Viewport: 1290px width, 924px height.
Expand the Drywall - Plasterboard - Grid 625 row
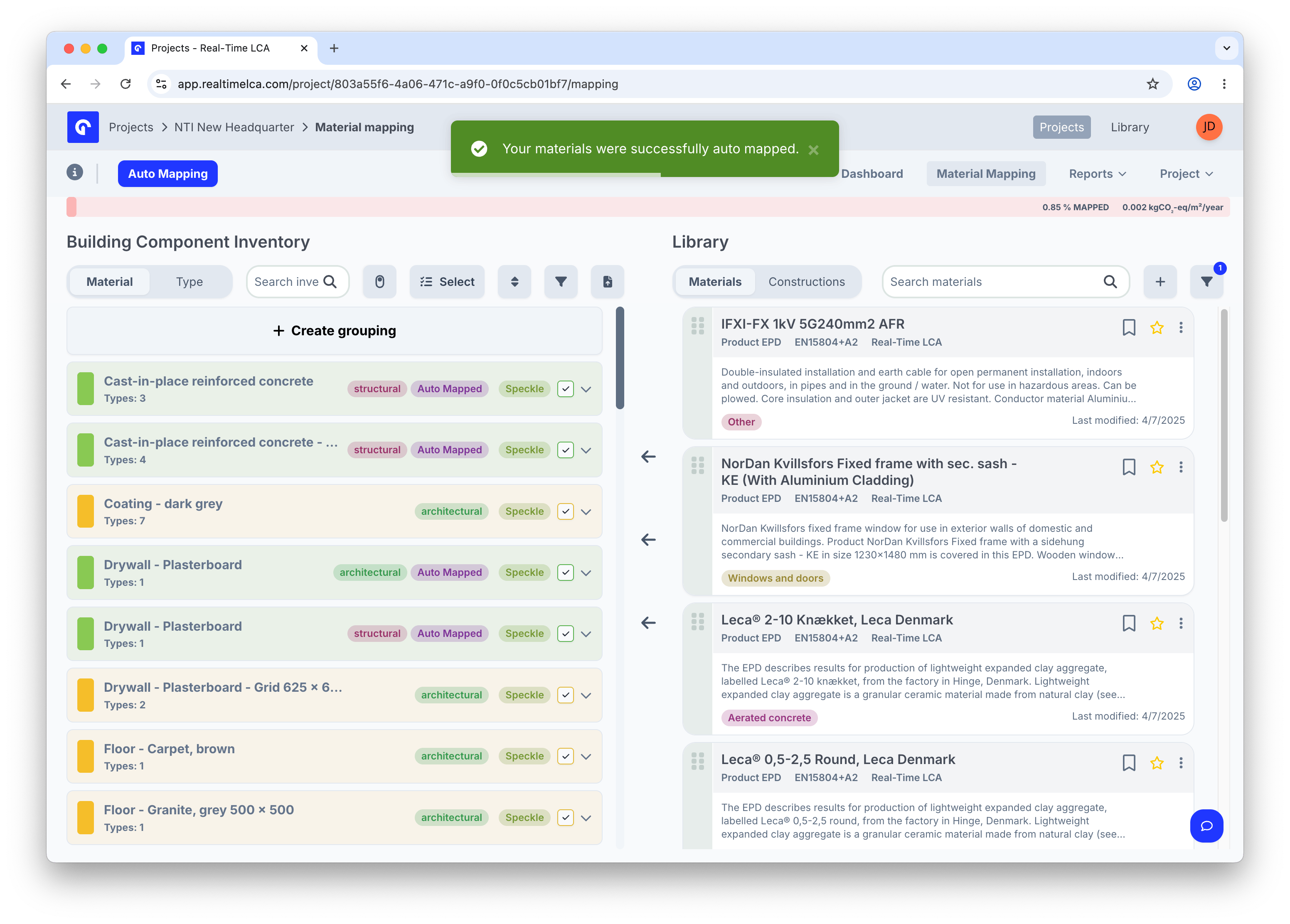click(x=586, y=695)
